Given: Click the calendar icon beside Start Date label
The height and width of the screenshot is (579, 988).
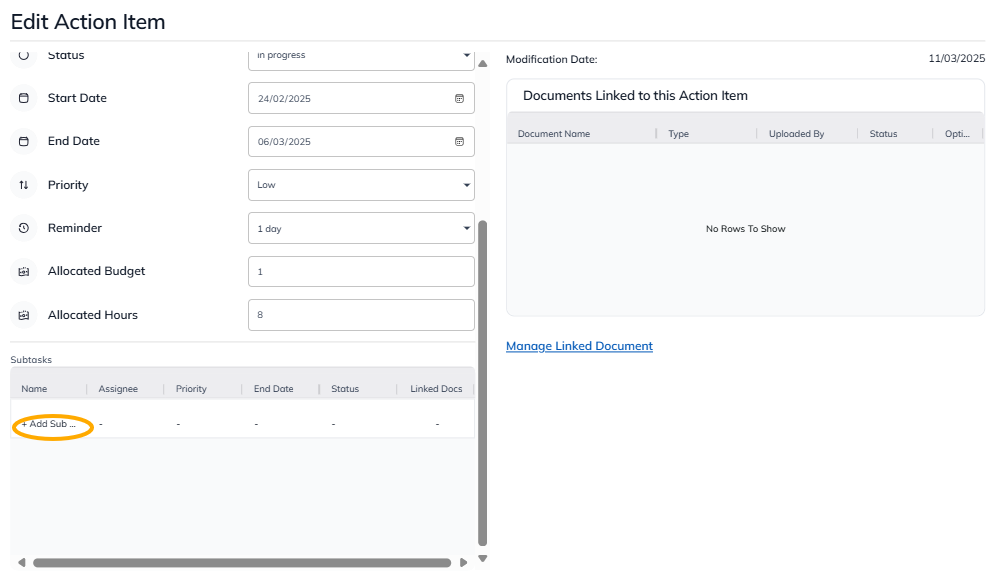Looking at the screenshot, I should [24, 98].
